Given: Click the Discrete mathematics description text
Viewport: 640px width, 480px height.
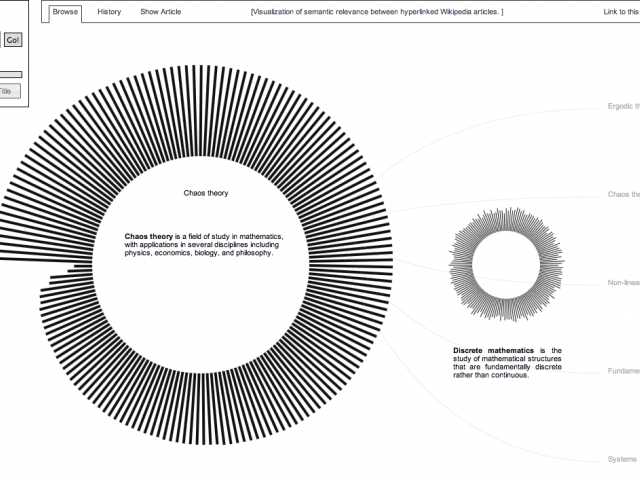Looking at the screenshot, I should 507,369.
